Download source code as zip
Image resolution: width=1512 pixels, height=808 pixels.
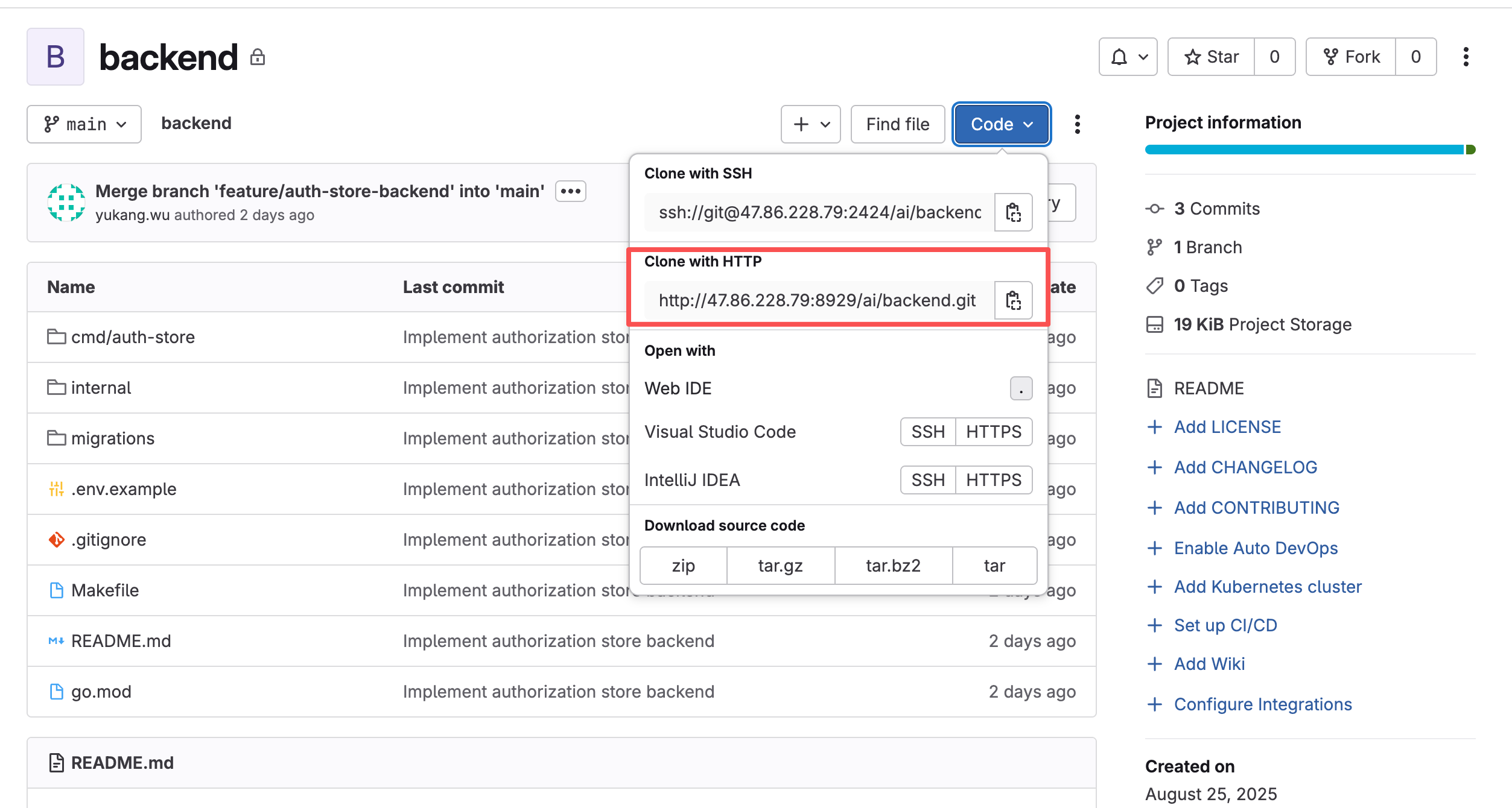(x=683, y=566)
